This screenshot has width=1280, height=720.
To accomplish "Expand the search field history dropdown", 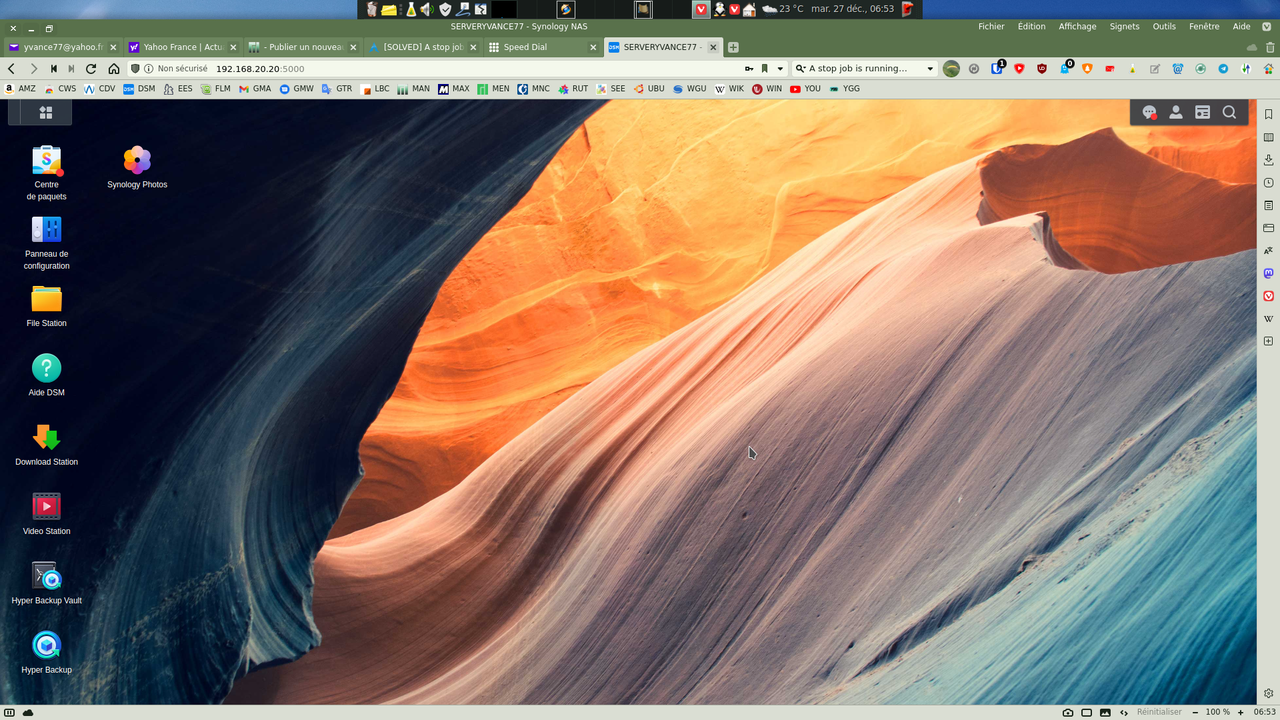I will [930, 69].
